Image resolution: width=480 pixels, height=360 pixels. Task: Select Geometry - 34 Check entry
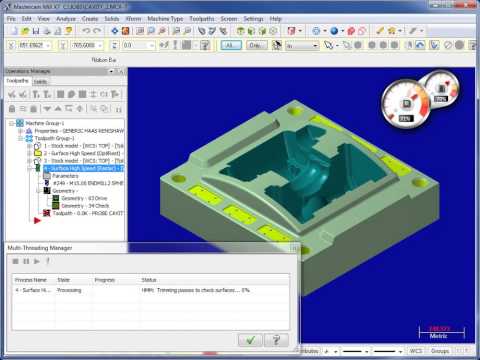click(85, 206)
